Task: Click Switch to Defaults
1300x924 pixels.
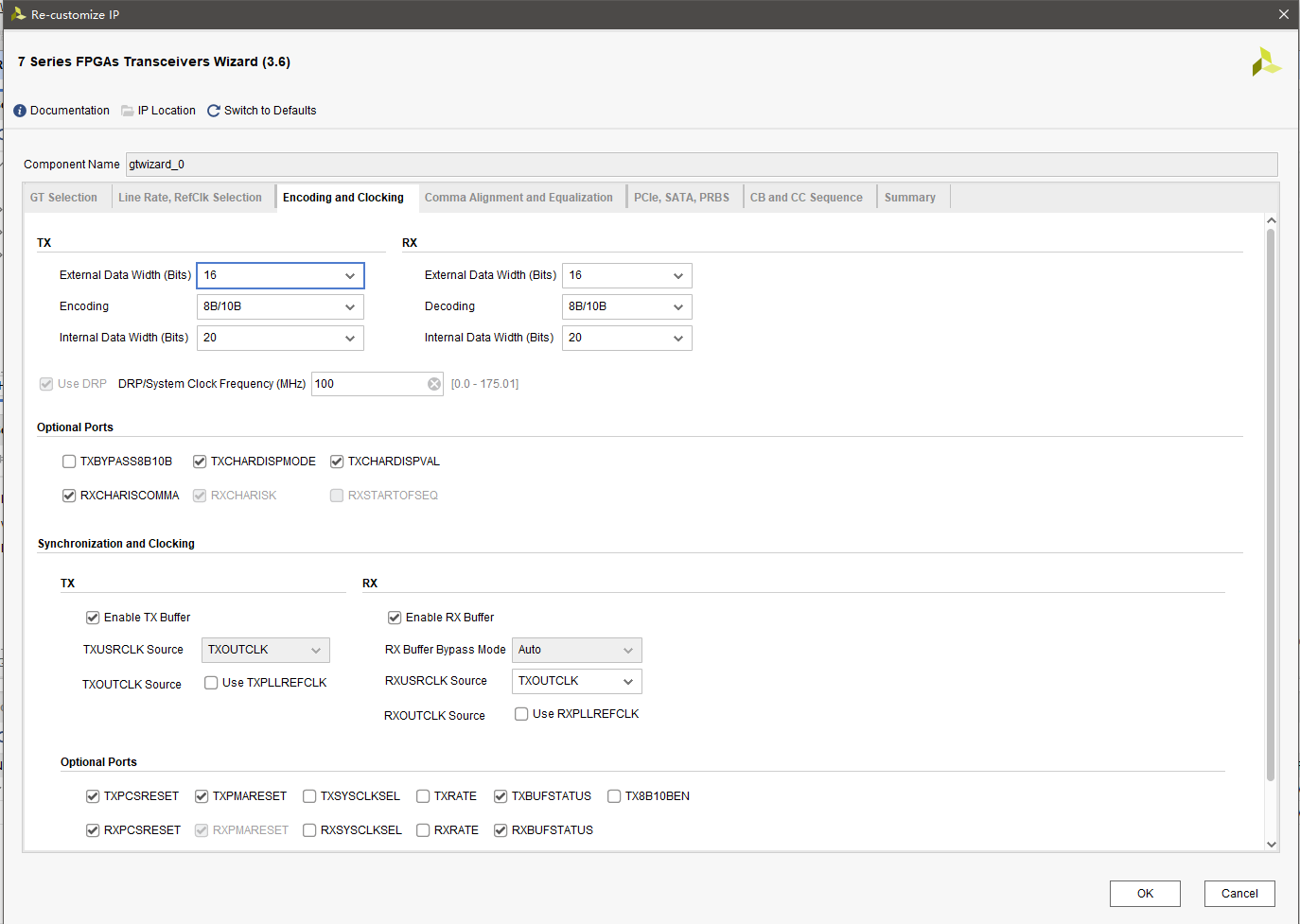Action: pos(271,111)
